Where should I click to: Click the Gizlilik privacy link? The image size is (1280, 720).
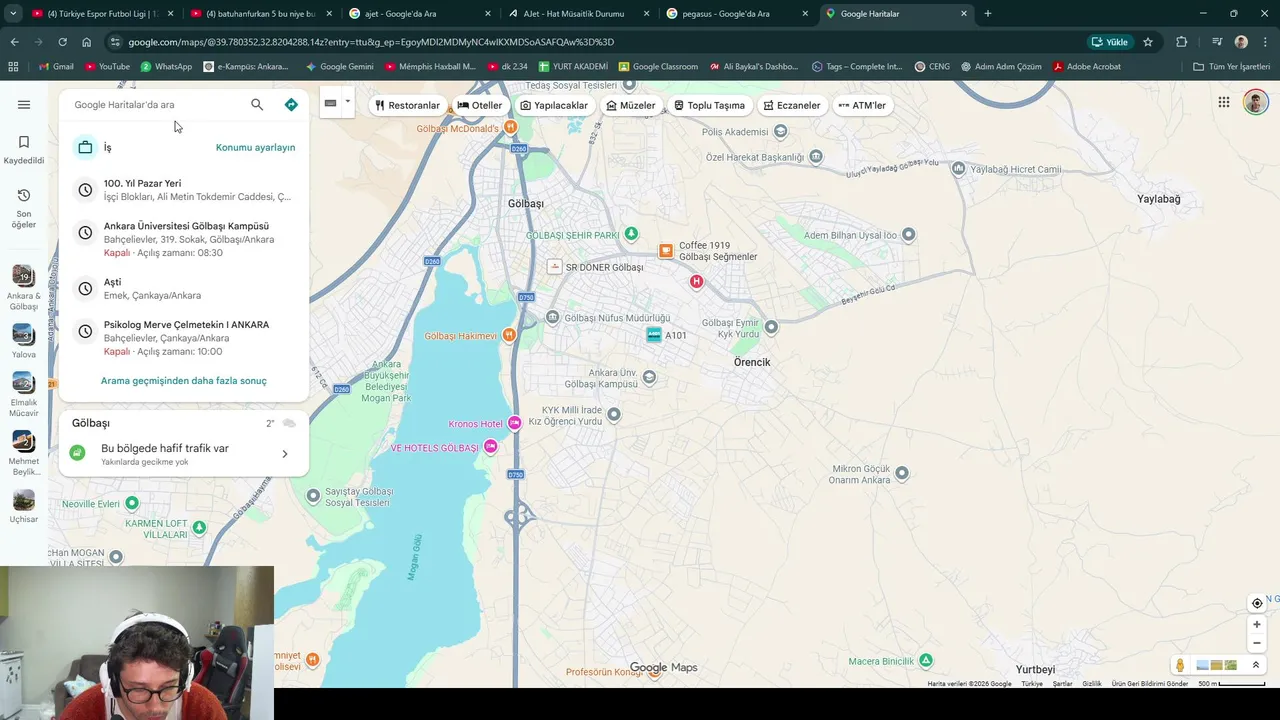(1092, 684)
